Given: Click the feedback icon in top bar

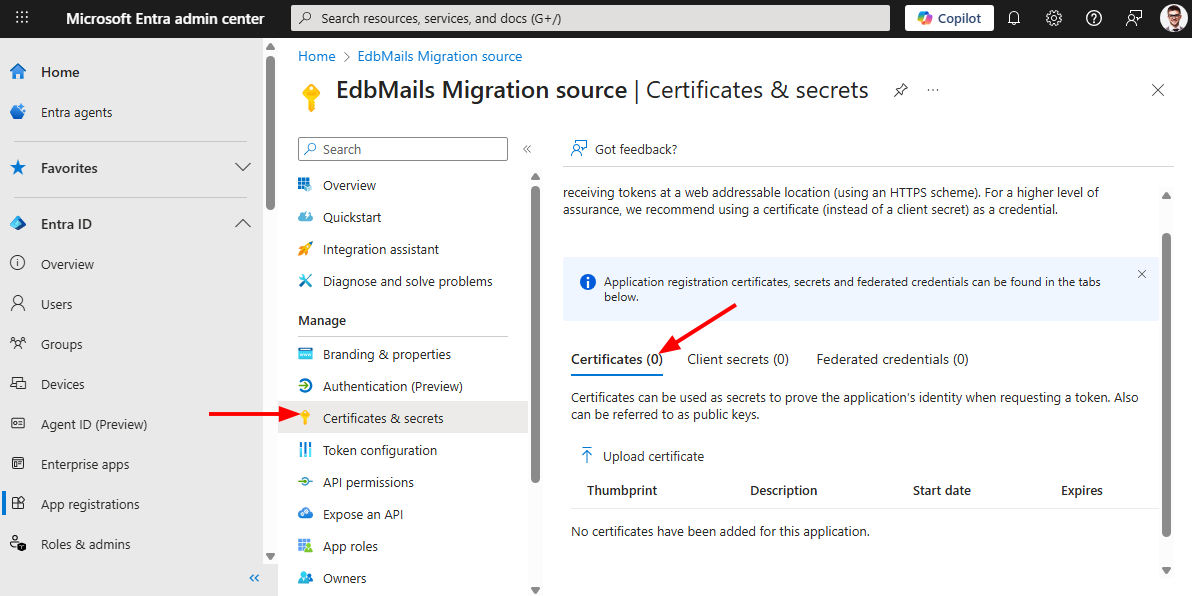Looking at the screenshot, I should [1134, 18].
